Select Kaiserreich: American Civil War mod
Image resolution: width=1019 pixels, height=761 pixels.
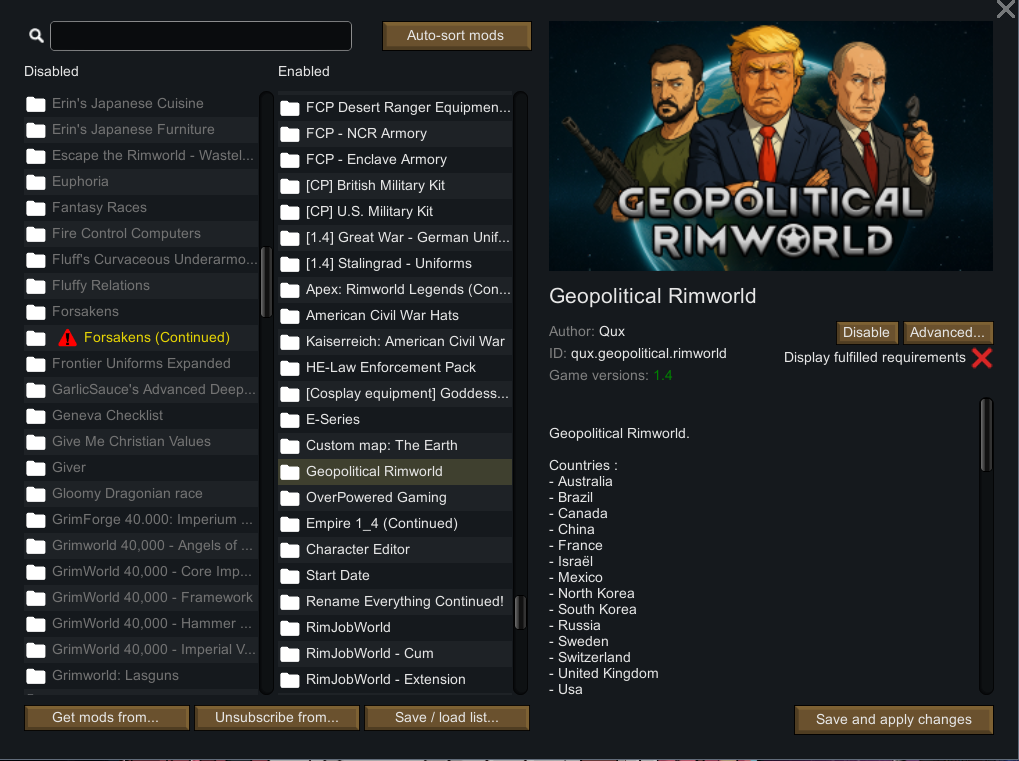coord(395,342)
